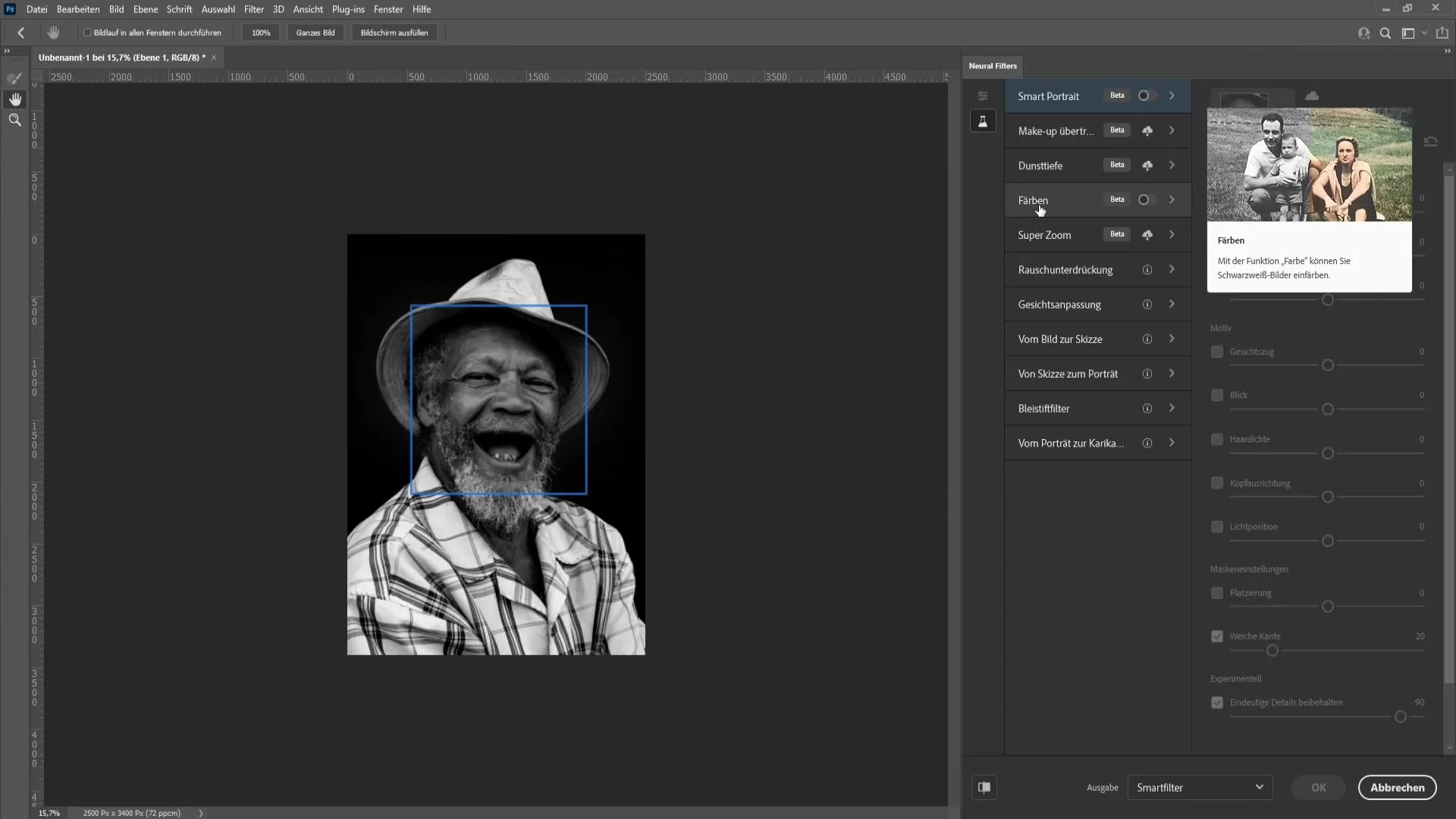1456x819 pixels.
Task: Open the Fenster menu
Action: 388,9
